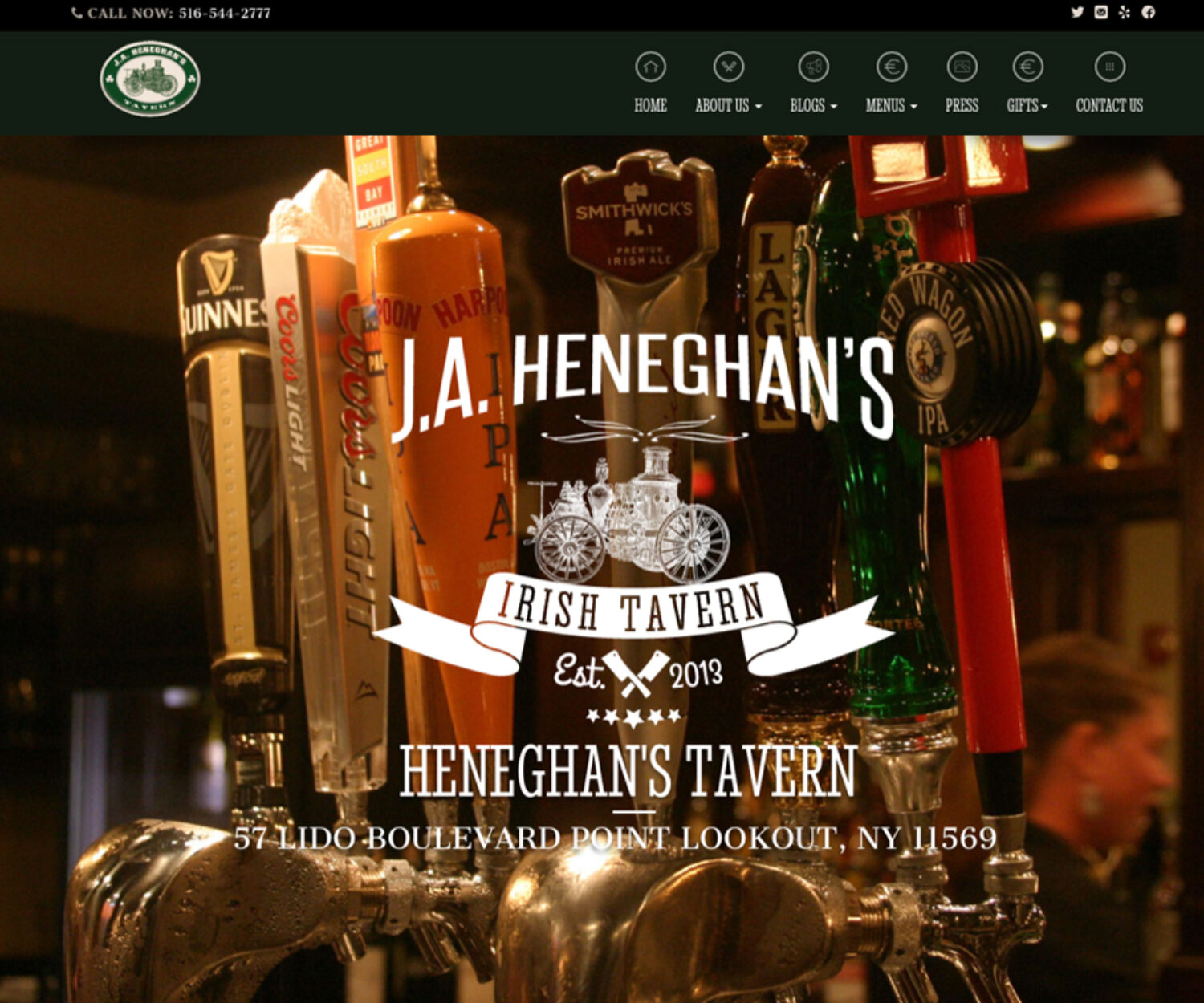
Task: Click the house icon above Home
Action: [650, 67]
